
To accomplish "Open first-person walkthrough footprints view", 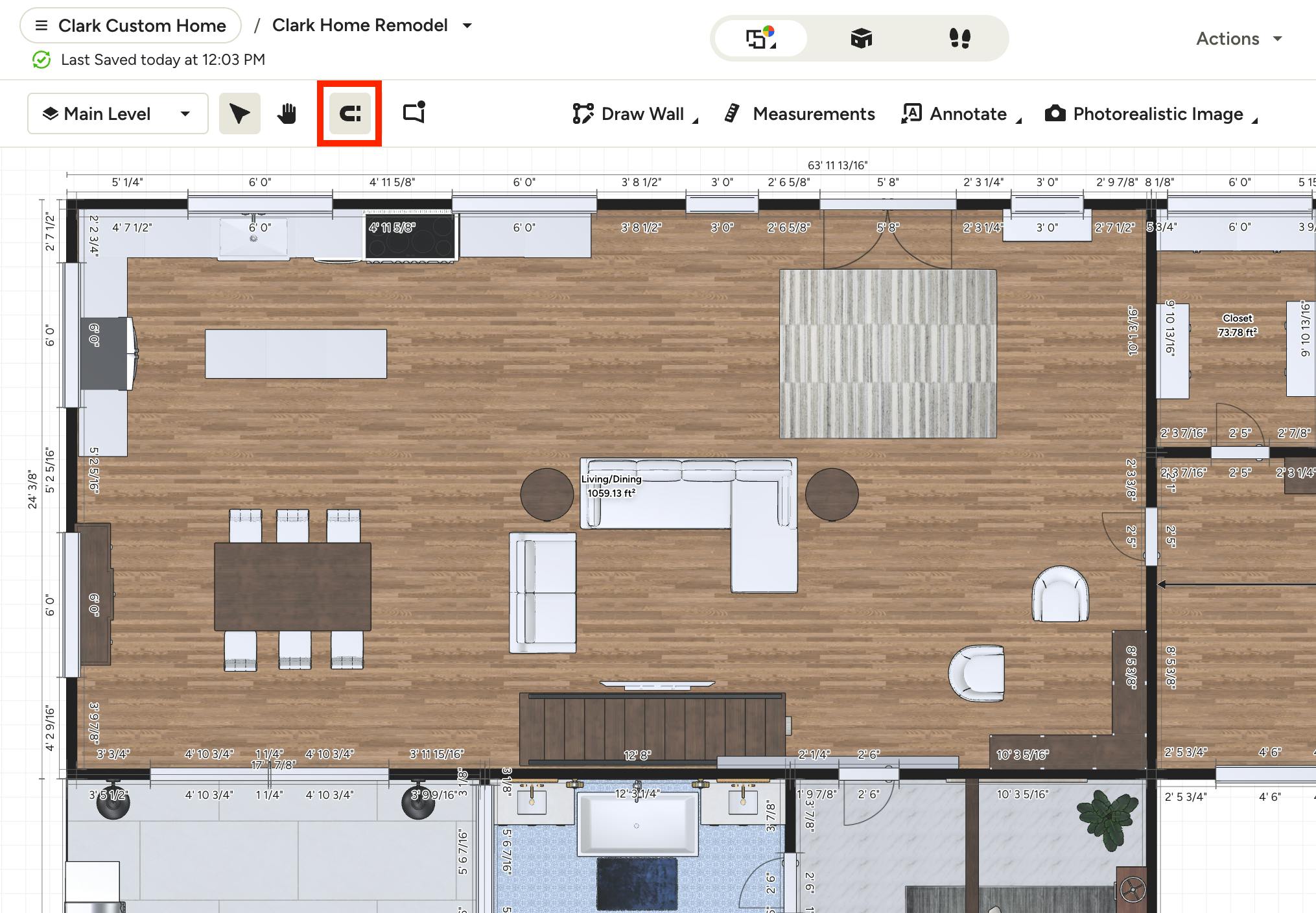I will coord(960,38).
